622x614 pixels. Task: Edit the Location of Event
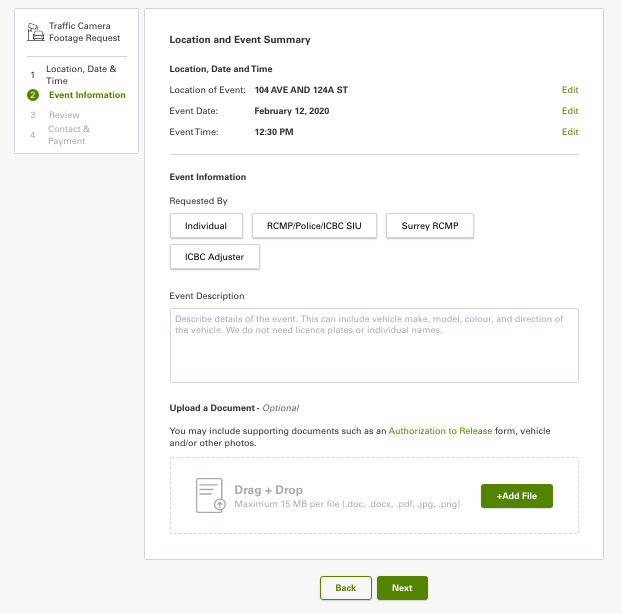(x=569, y=91)
